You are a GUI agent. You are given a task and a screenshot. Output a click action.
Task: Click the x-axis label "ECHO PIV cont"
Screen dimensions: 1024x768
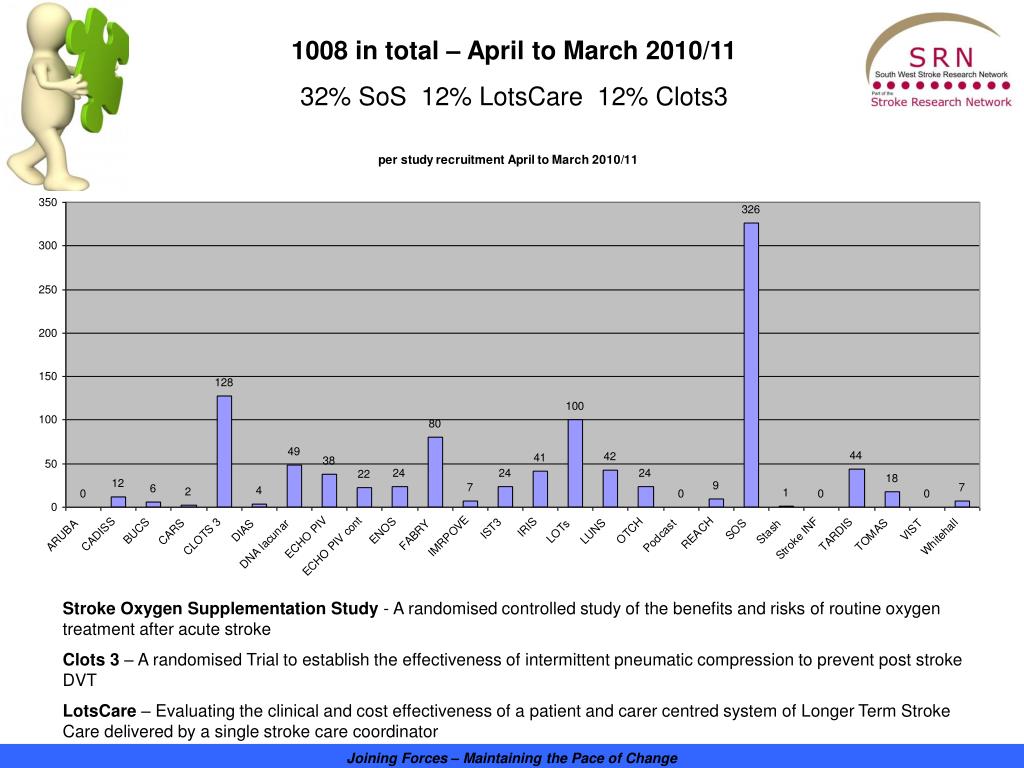click(x=332, y=547)
